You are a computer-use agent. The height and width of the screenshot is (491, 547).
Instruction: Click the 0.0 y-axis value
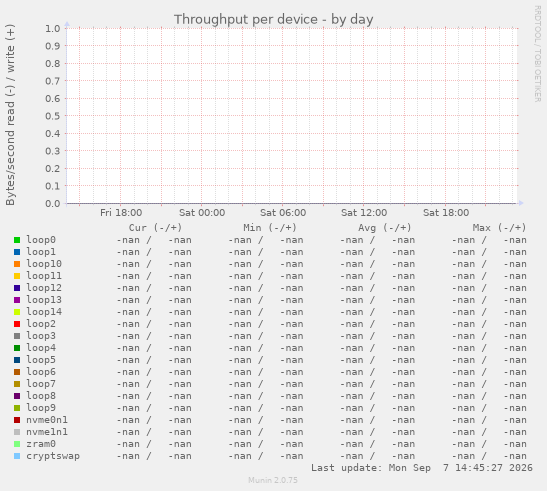[53, 203]
